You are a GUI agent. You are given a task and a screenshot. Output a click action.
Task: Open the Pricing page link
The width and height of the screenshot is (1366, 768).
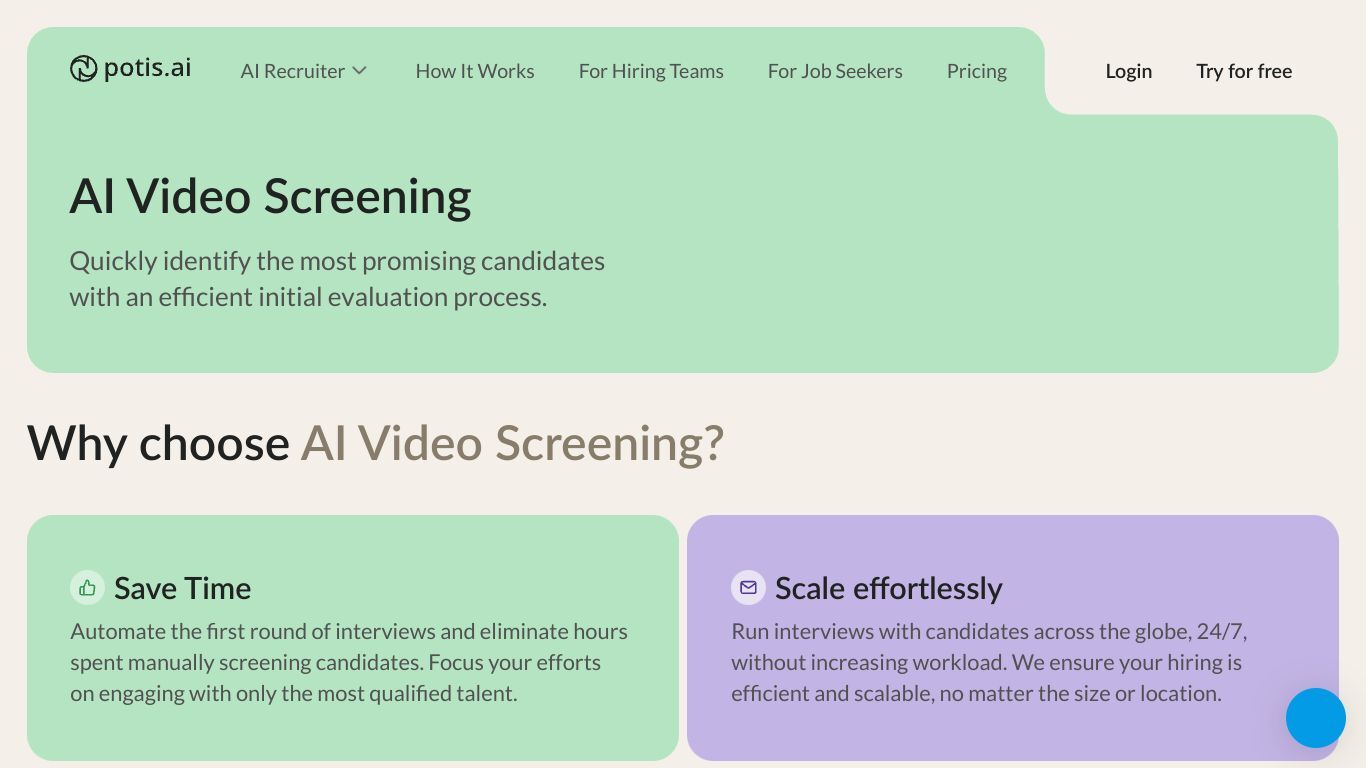click(x=977, y=71)
